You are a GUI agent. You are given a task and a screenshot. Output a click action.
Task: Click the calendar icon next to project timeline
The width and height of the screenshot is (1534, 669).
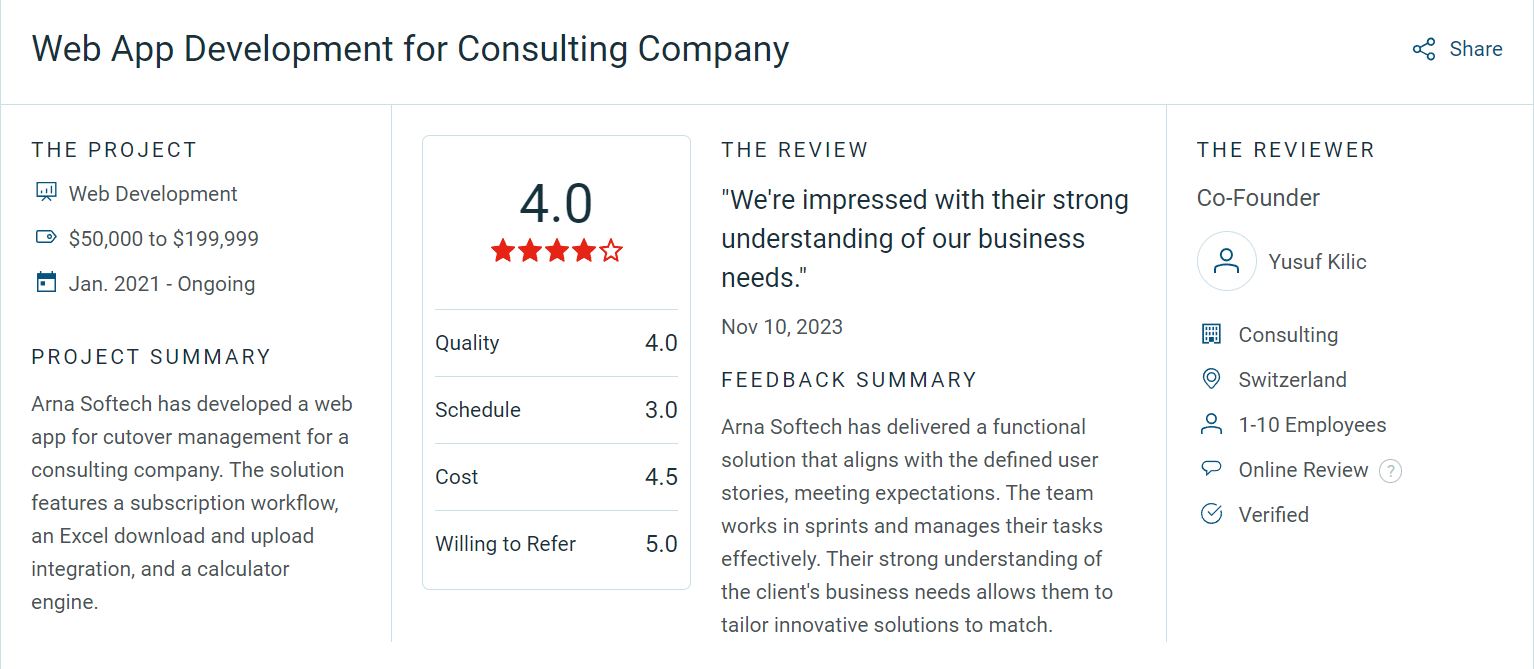tap(44, 282)
